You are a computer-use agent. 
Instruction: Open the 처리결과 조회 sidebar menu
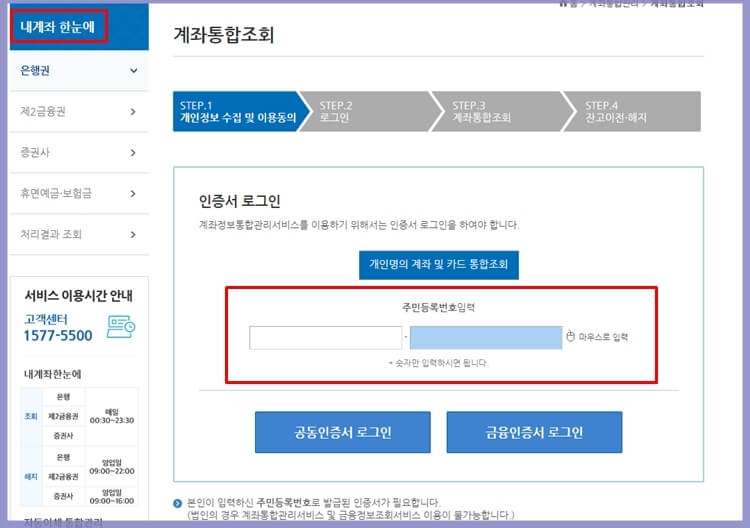pyautogui.click(x=79, y=234)
